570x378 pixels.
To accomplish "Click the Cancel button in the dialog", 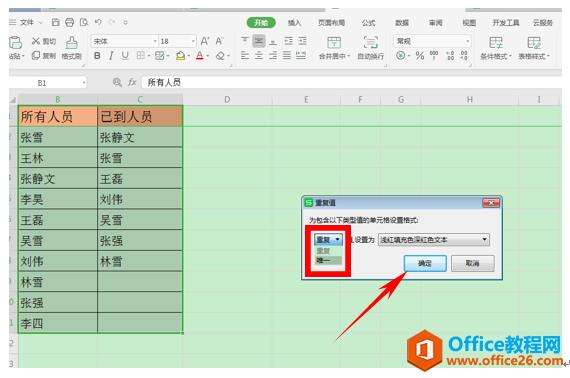I will [x=473, y=263].
